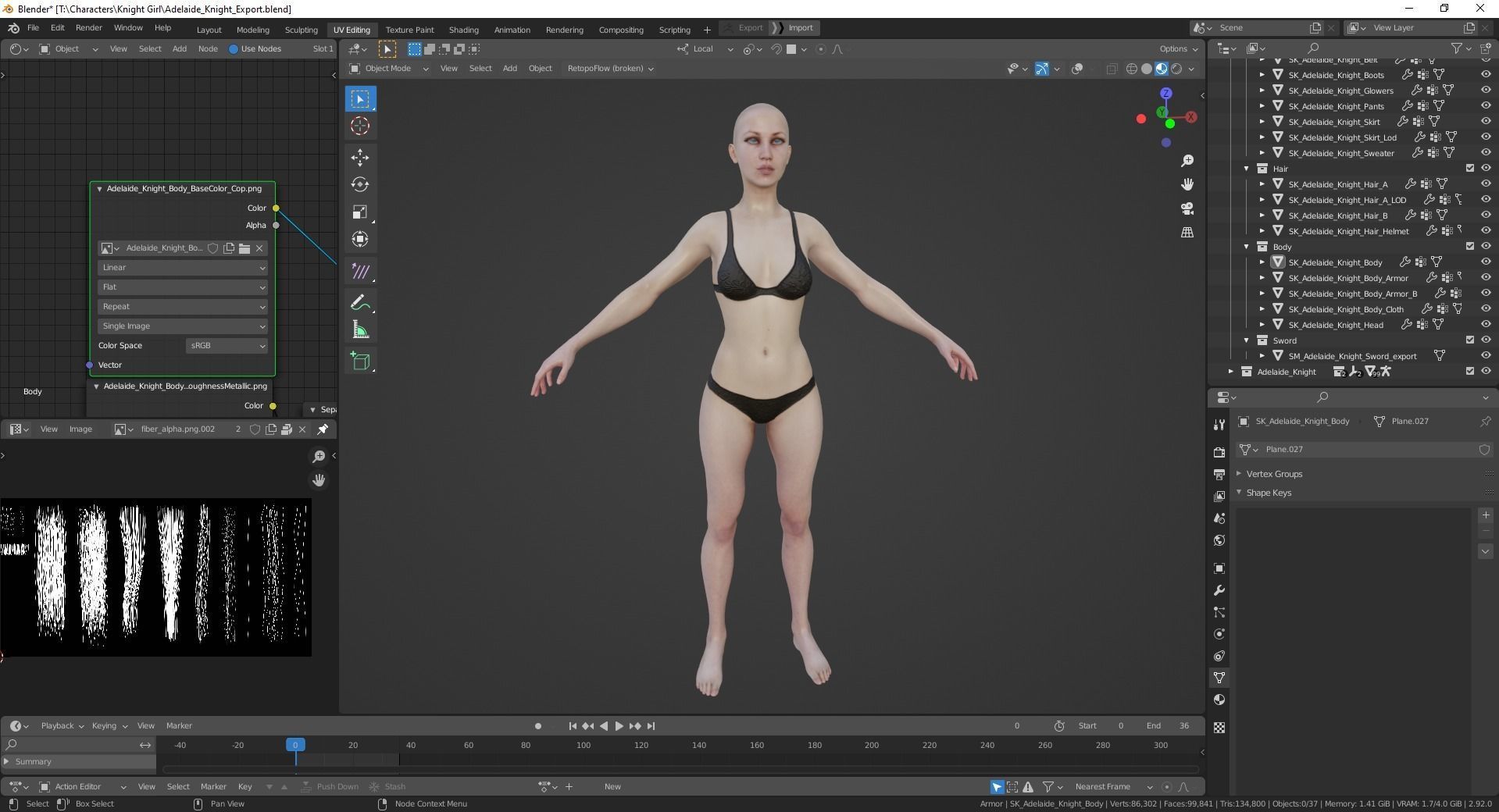Open the Material properties tab
This screenshot has height=812, width=1499.
(x=1219, y=700)
